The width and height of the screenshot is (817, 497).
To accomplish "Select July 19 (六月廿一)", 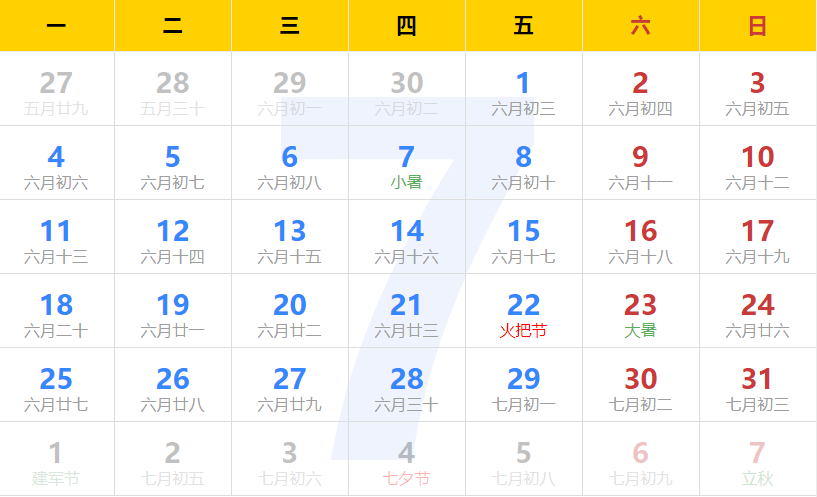I will (x=173, y=310).
